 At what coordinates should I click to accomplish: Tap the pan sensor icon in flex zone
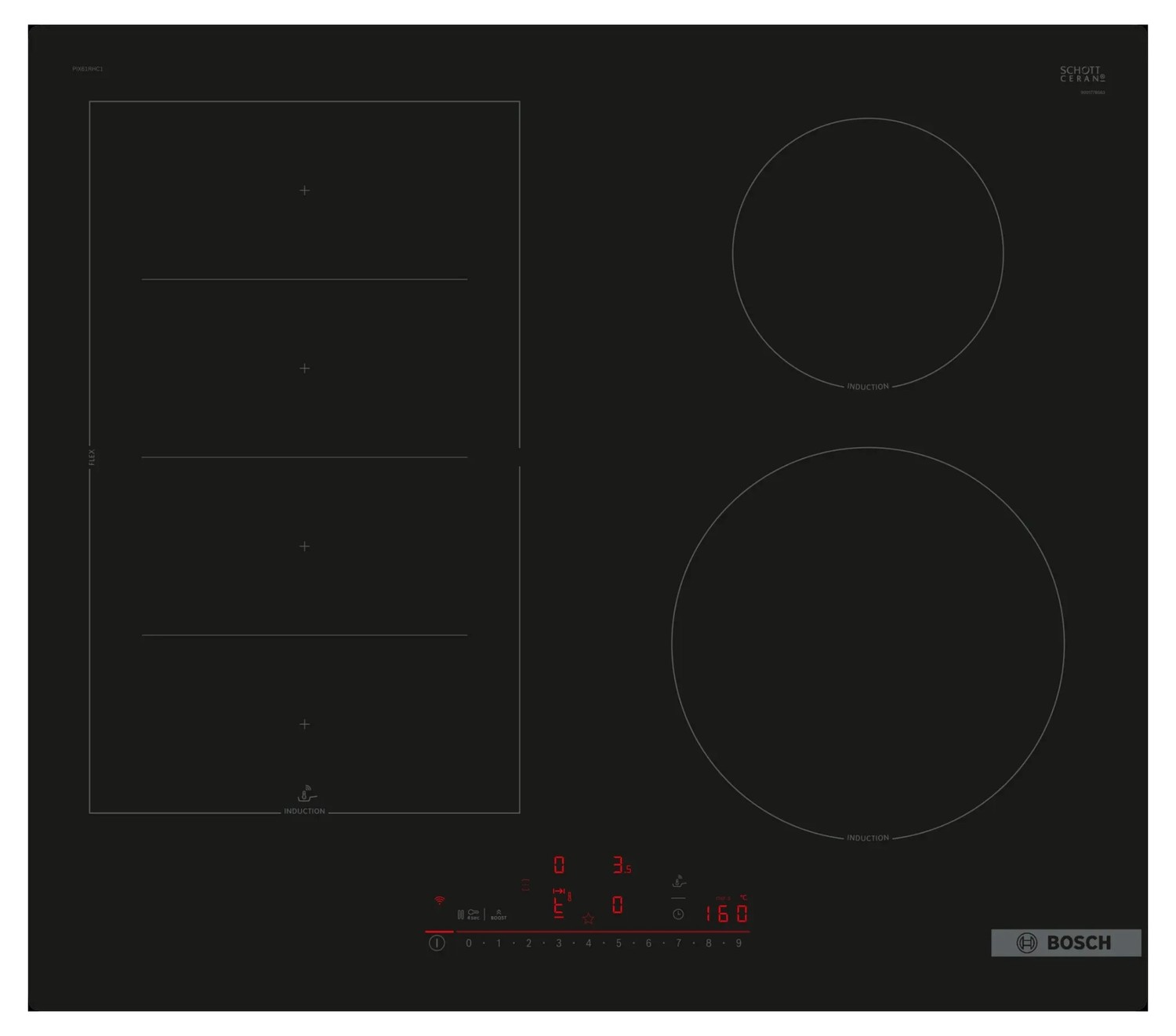[x=307, y=793]
